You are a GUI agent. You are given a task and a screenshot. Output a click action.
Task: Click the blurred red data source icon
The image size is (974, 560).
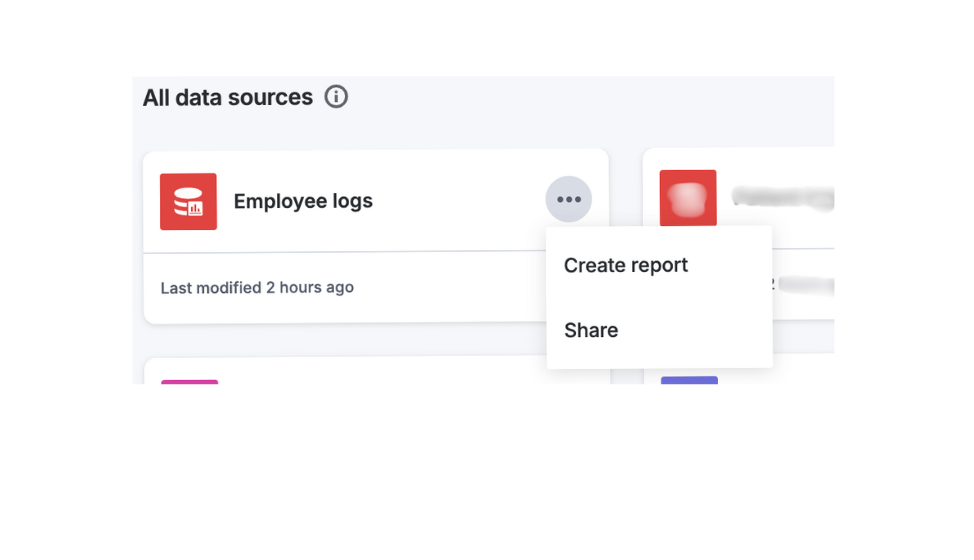coord(688,198)
